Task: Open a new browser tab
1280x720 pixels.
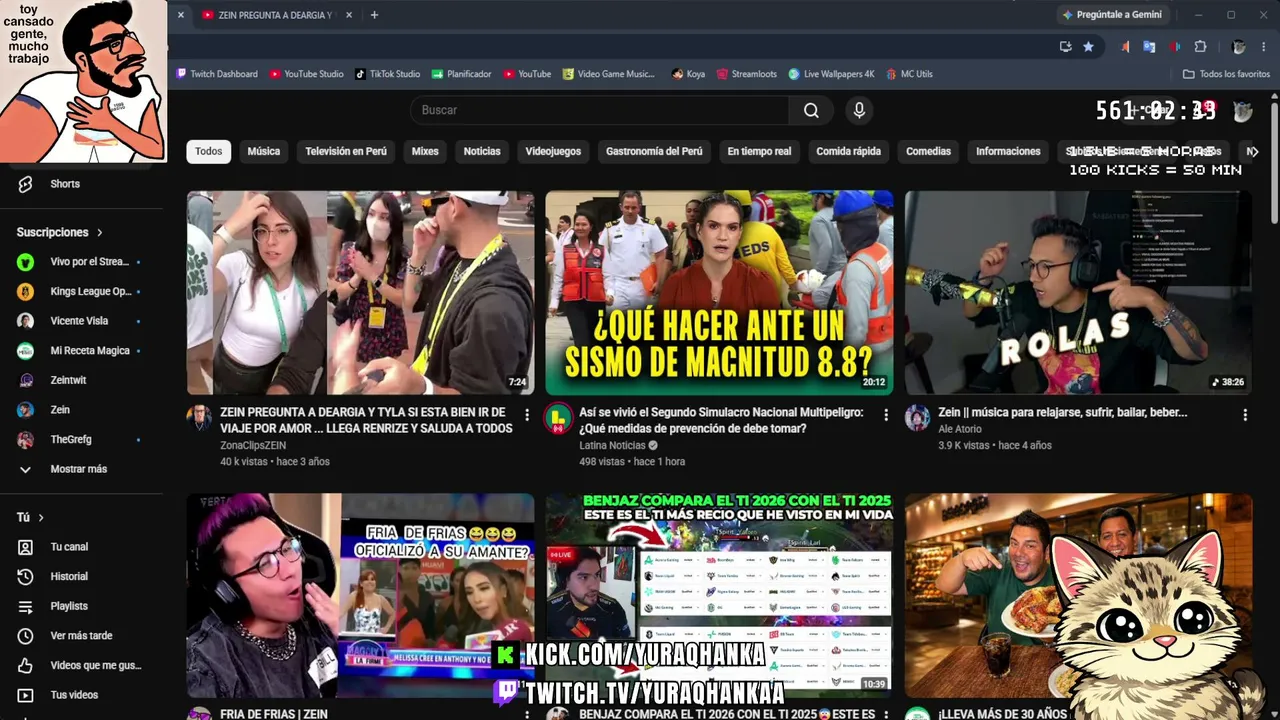Action: pyautogui.click(x=374, y=15)
